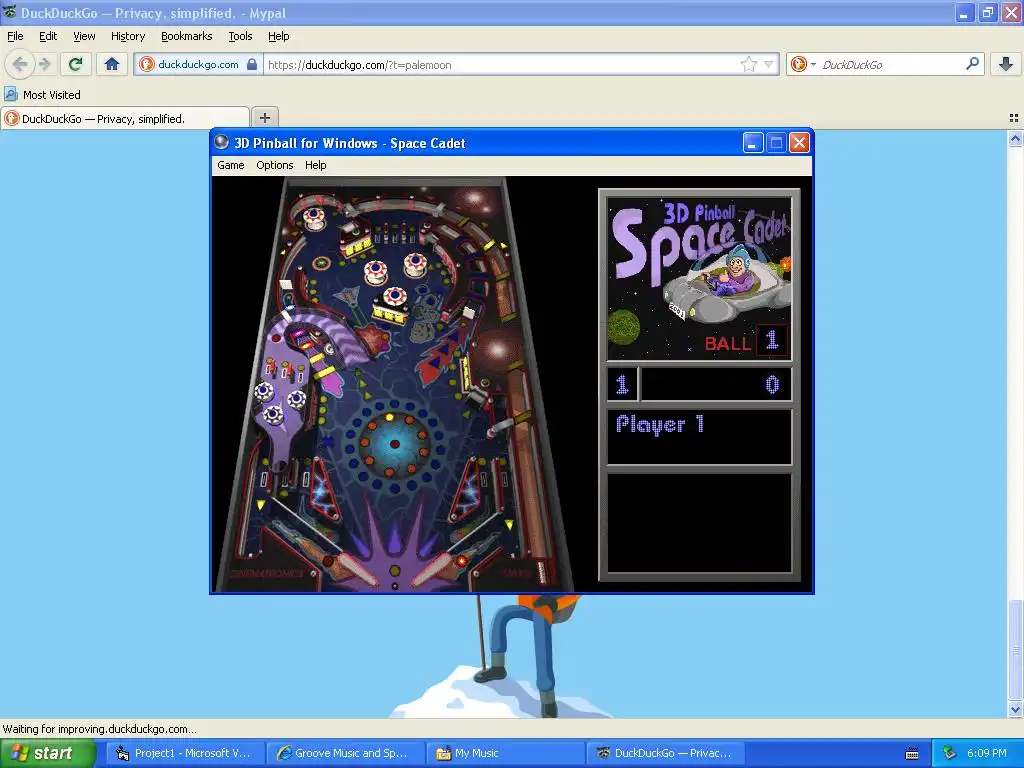Screen dimensions: 1024x768
Task: Click the ball plunger at table bottom right
Action: click(541, 571)
